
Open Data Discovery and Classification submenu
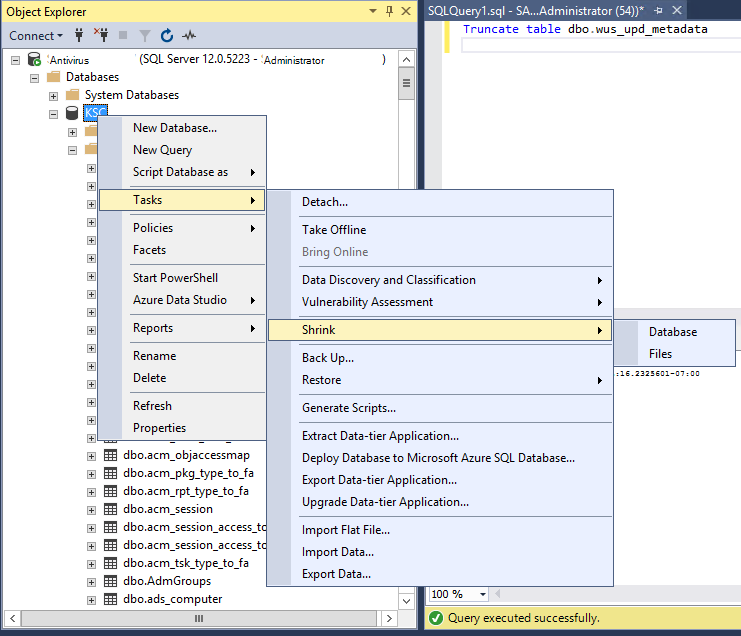tap(440, 280)
